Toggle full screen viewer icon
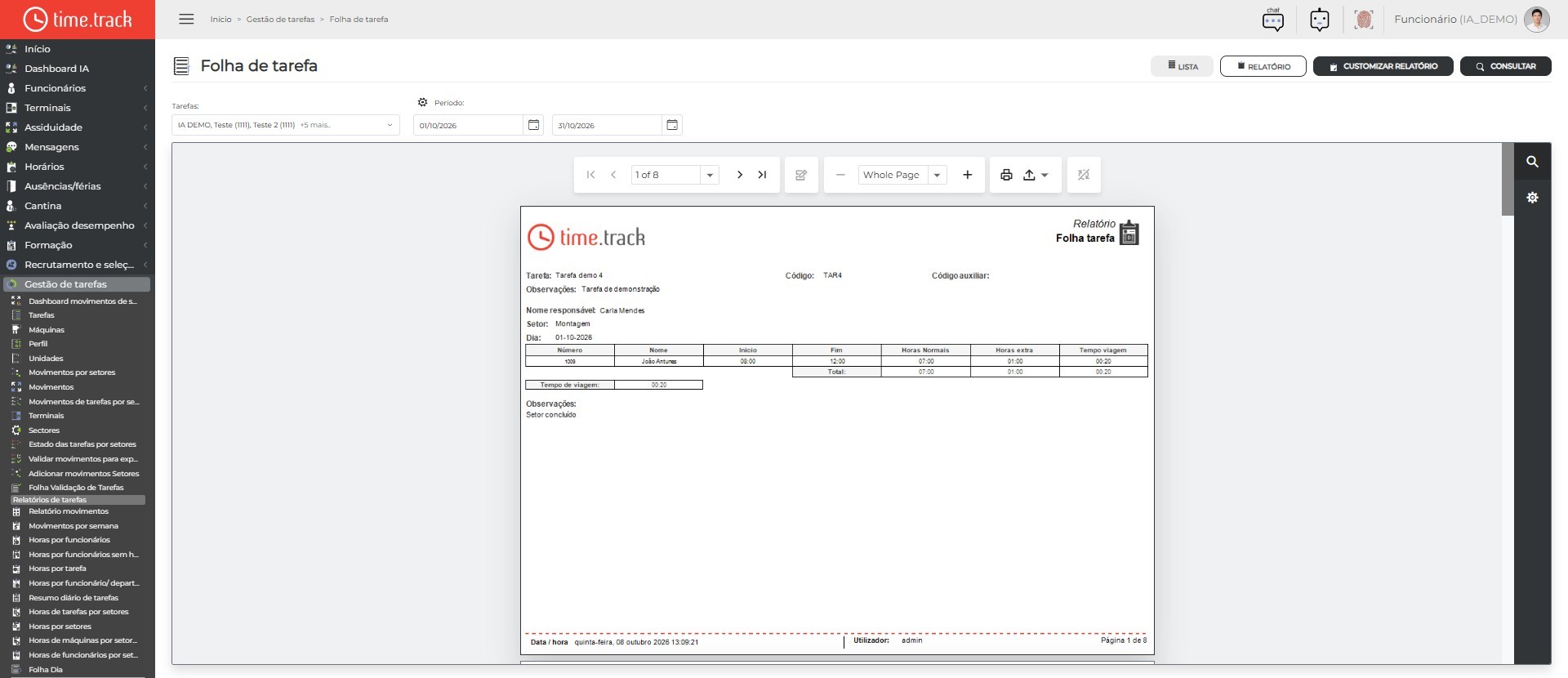The image size is (1568, 678). [x=1084, y=175]
